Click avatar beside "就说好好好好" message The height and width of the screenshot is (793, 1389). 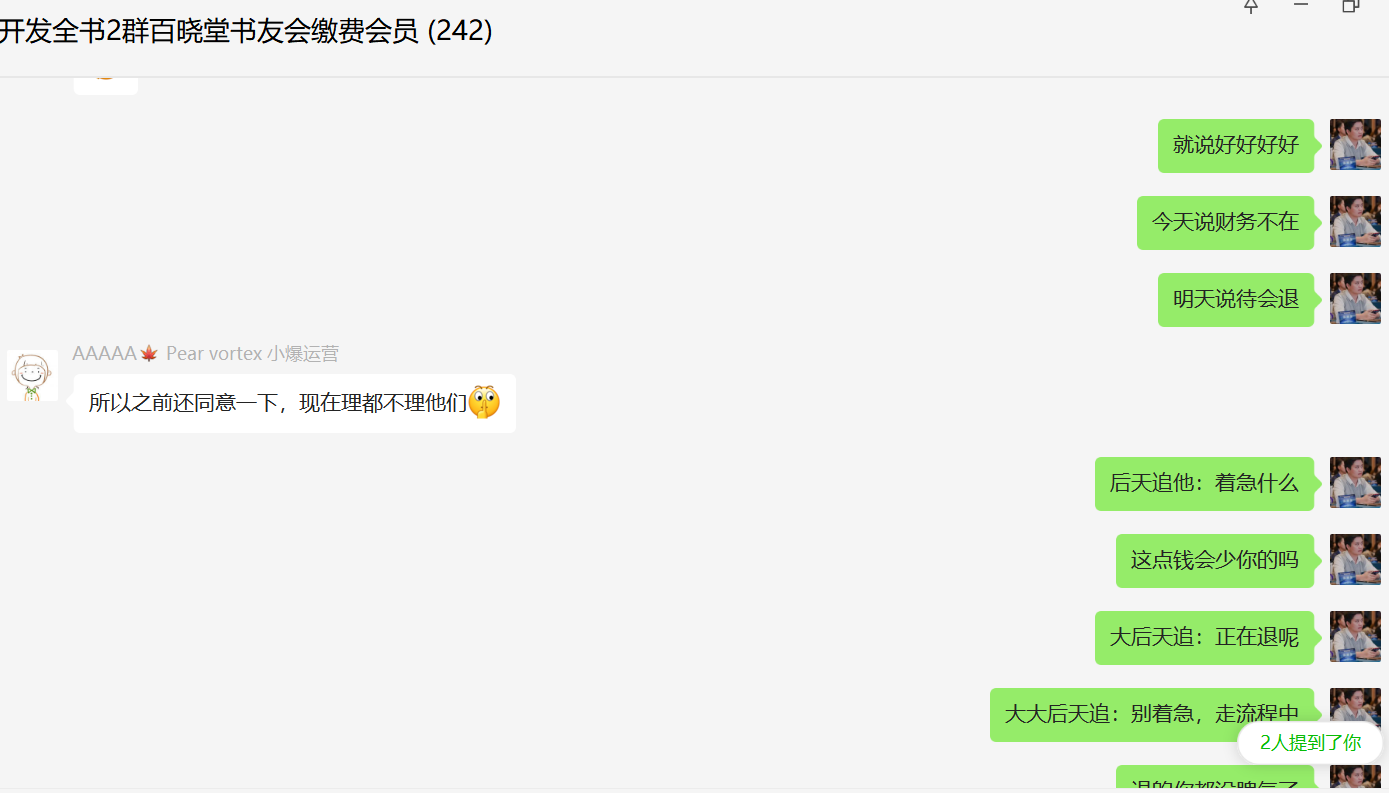click(1355, 145)
